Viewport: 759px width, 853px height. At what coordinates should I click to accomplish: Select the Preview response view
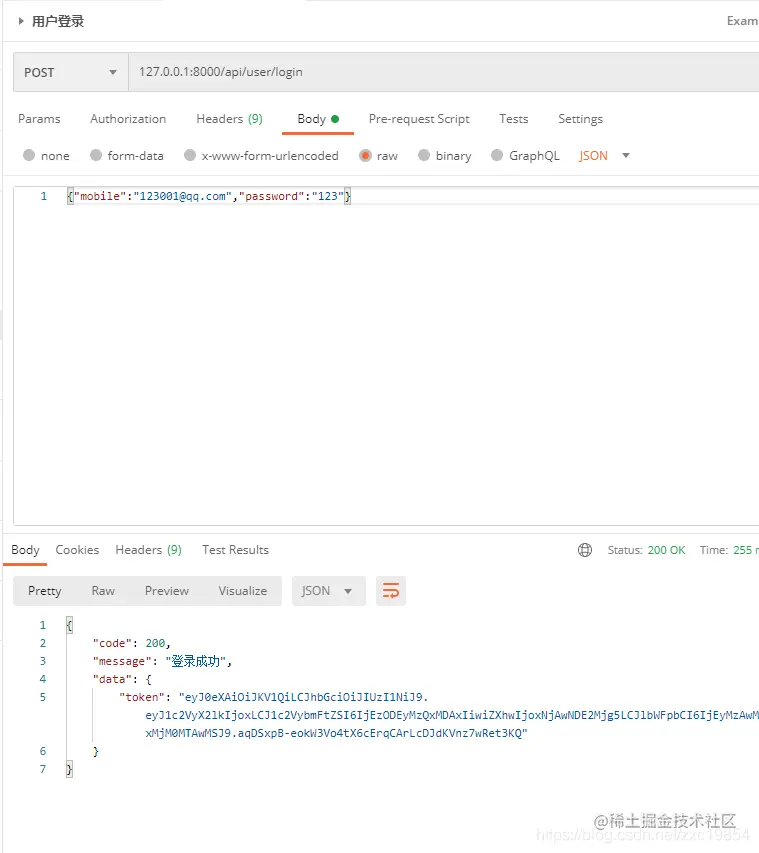pos(166,591)
